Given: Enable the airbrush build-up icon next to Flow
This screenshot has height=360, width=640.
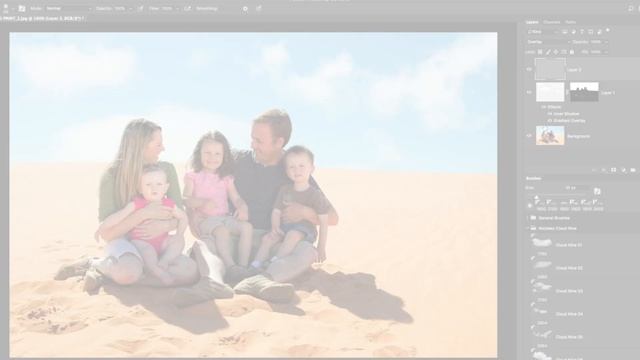Looking at the screenshot, I should (188, 8).
